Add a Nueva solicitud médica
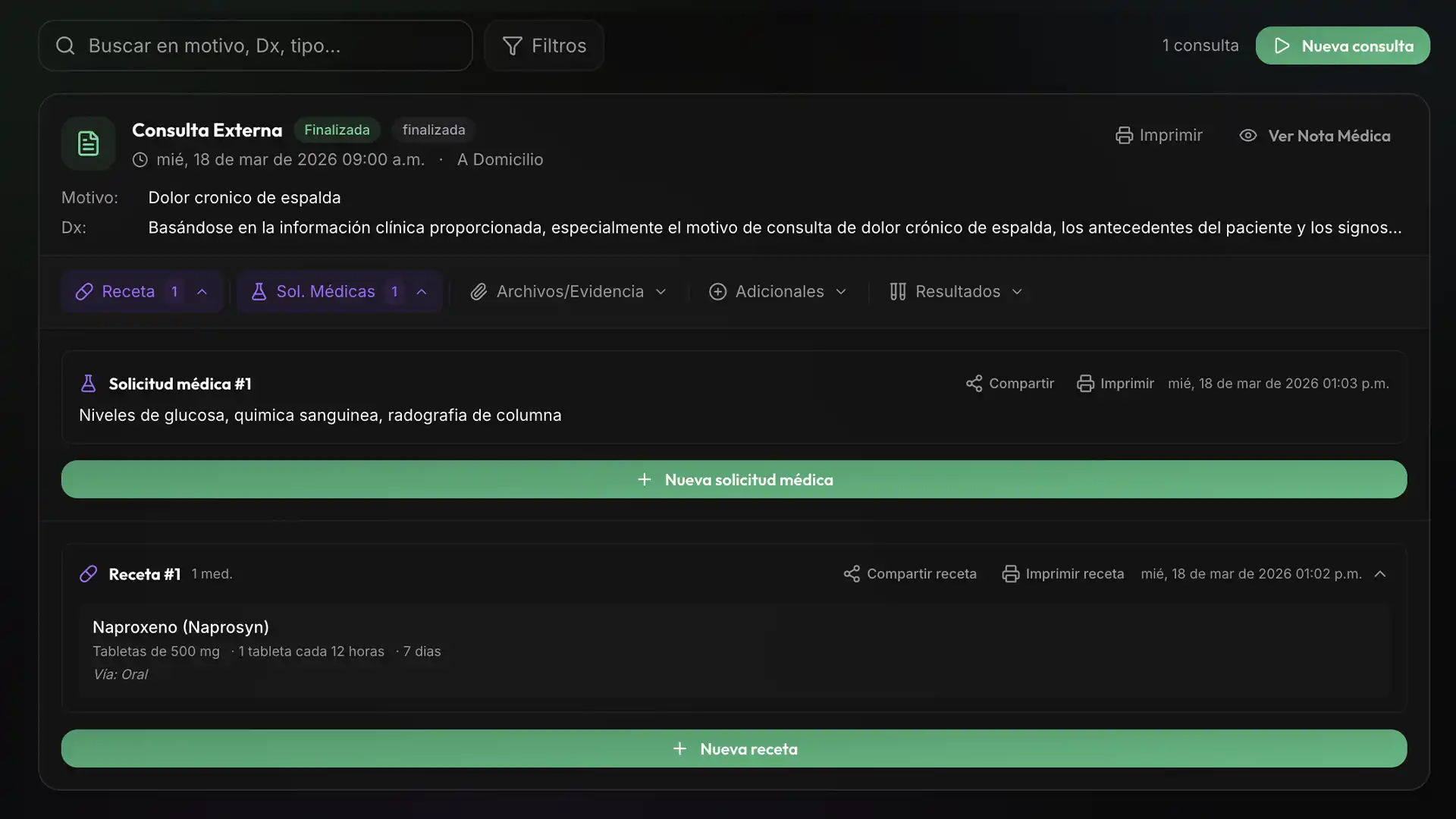This screenshot has width=1456, height=819. coord(734,479)
